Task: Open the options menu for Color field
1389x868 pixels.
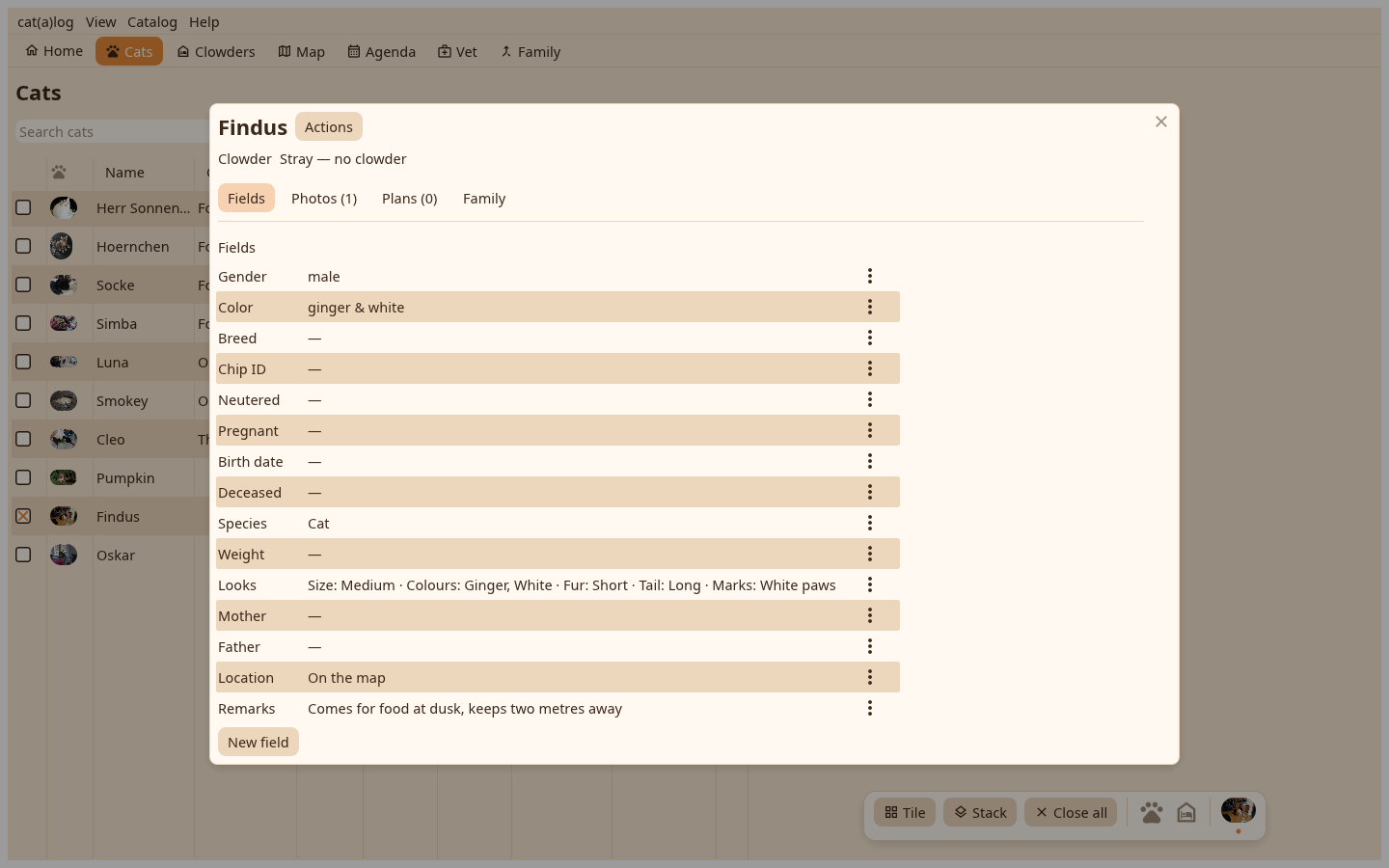Action: [x=870, y=307]
